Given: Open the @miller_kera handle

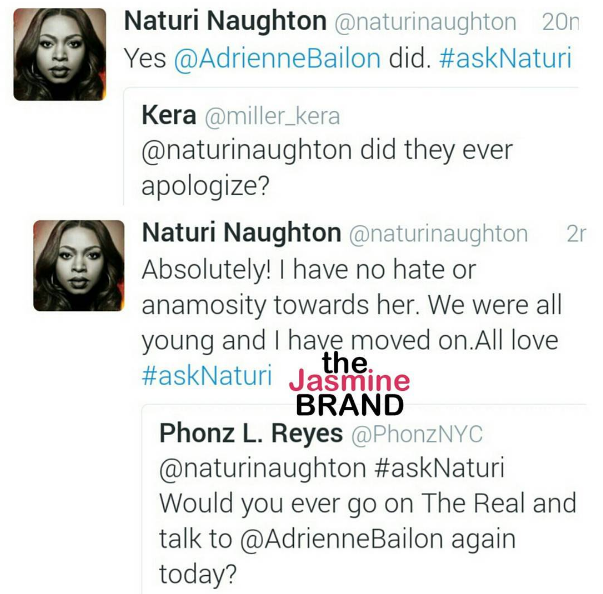Looking at the screenshot, I should click(272, 116).
